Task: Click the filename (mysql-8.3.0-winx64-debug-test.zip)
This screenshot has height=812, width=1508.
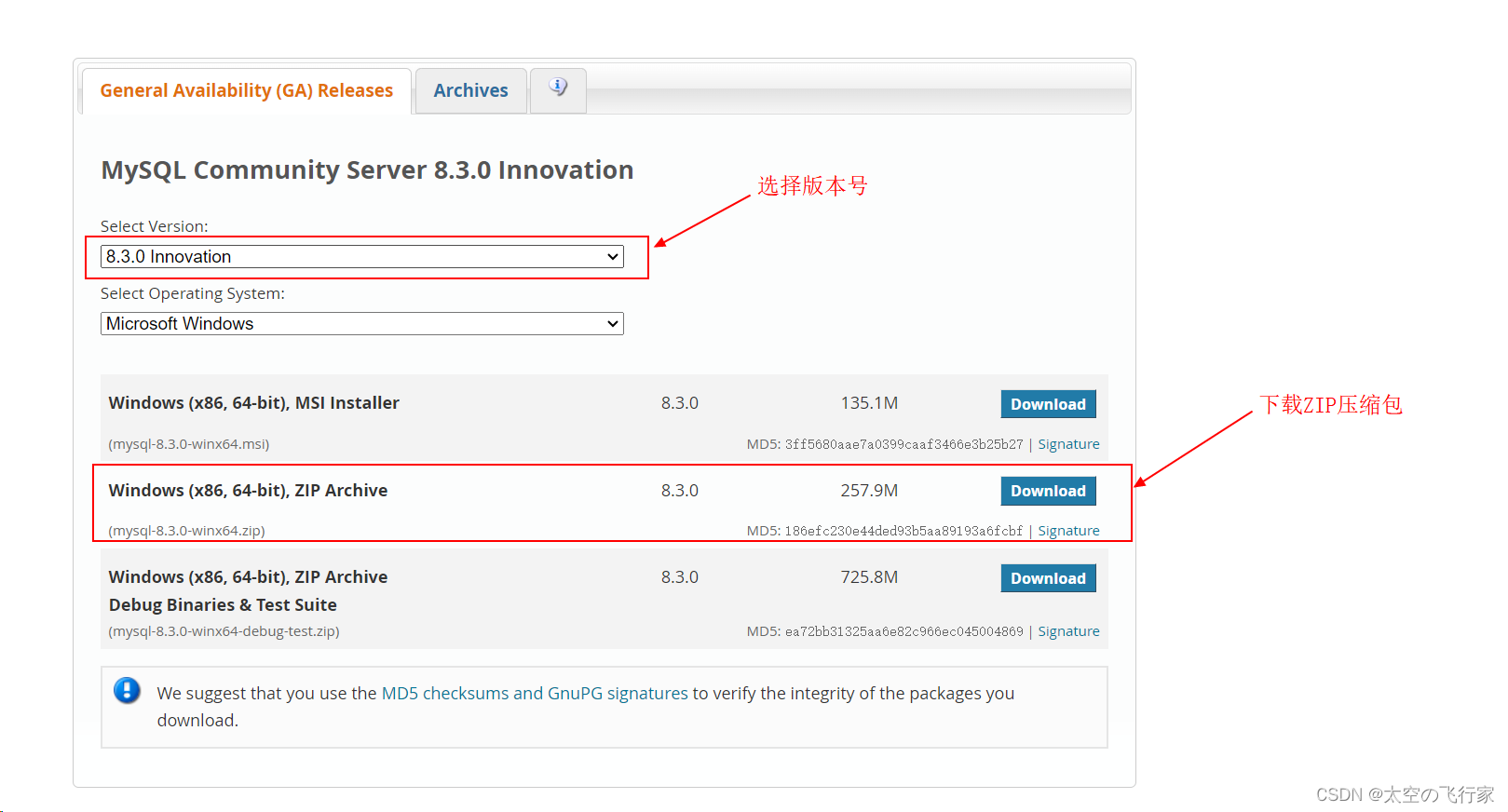Action: pos(224,631)
